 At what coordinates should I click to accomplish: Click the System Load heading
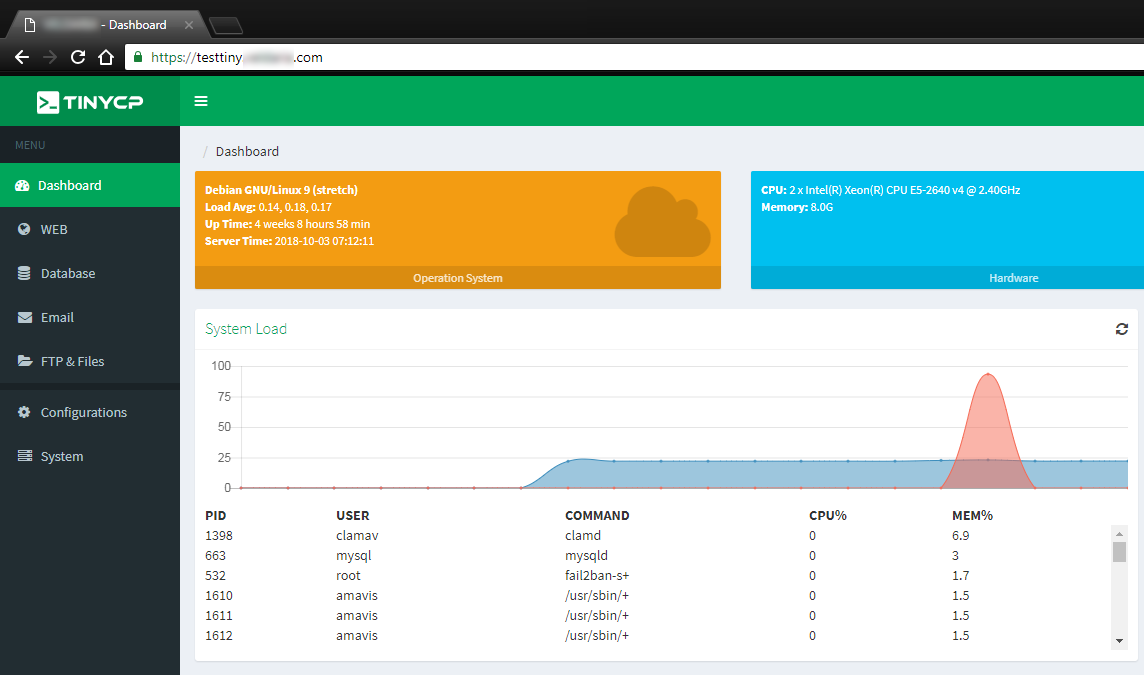[246, 329]
